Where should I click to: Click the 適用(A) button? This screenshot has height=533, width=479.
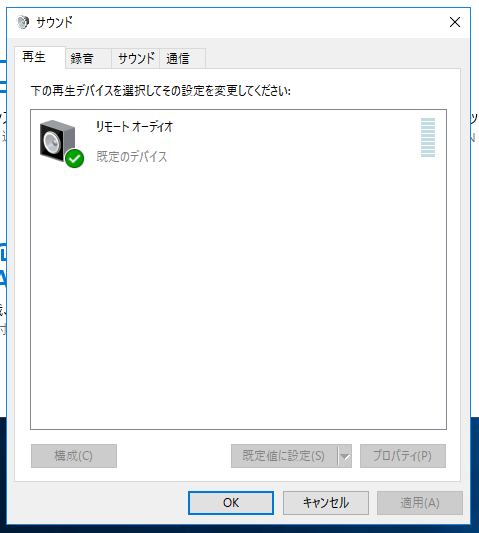click(420, 503)
